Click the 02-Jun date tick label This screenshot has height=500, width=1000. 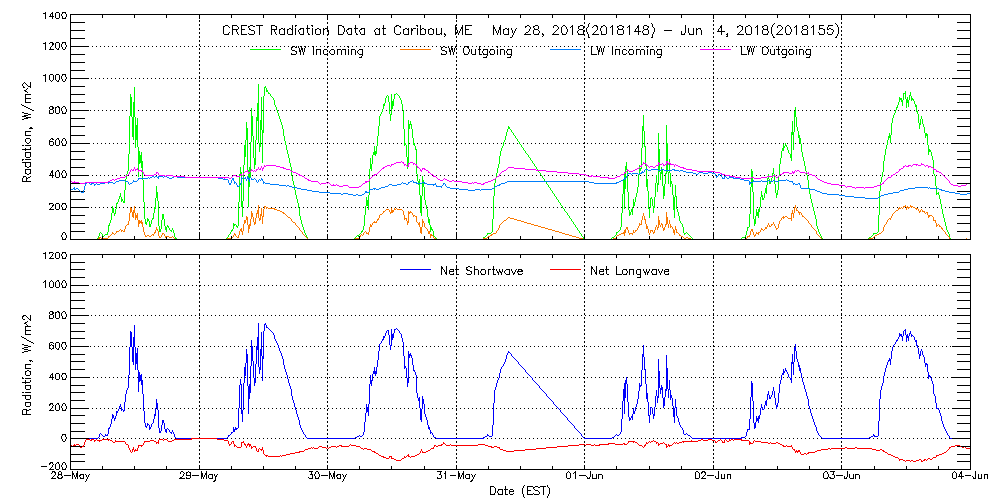[713, 476]
